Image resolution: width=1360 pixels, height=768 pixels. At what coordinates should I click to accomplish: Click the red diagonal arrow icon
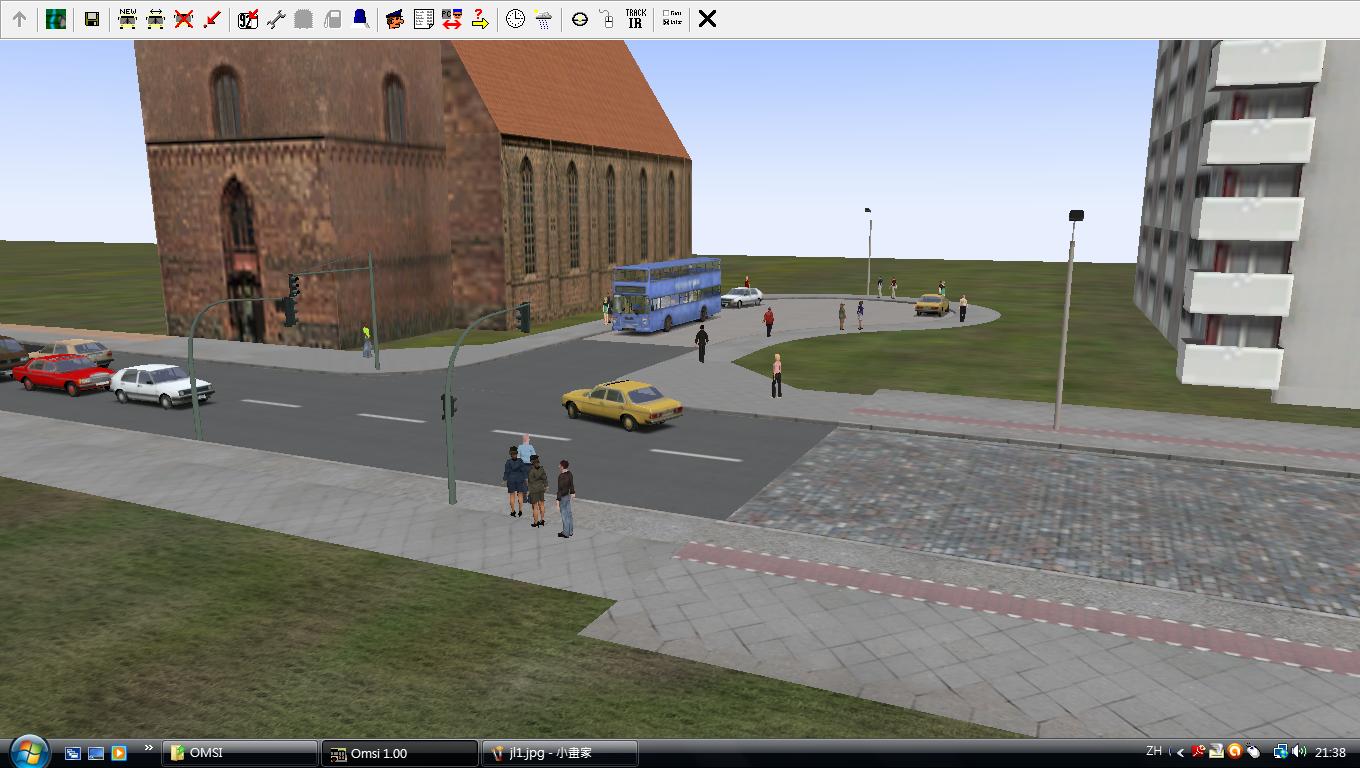coord(211,19)
